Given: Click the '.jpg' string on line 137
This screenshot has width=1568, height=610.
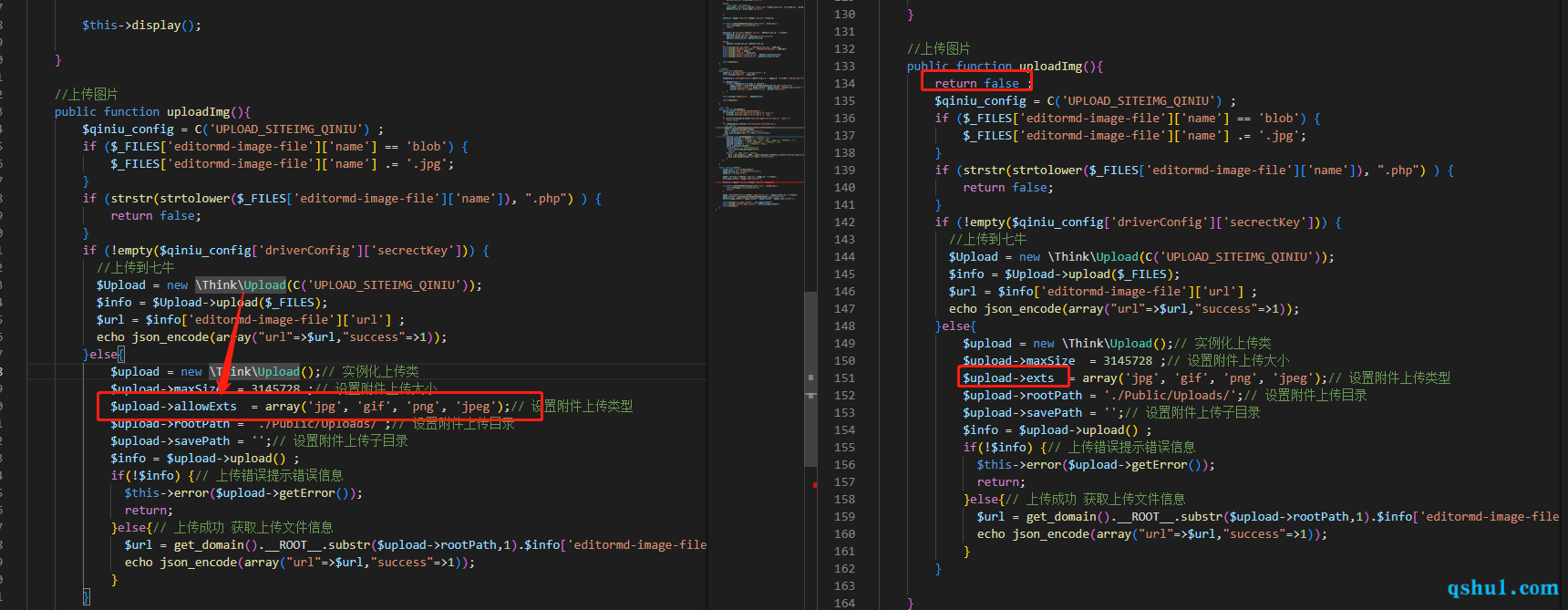Looking at the screenshot, I should coord(1279,135).
